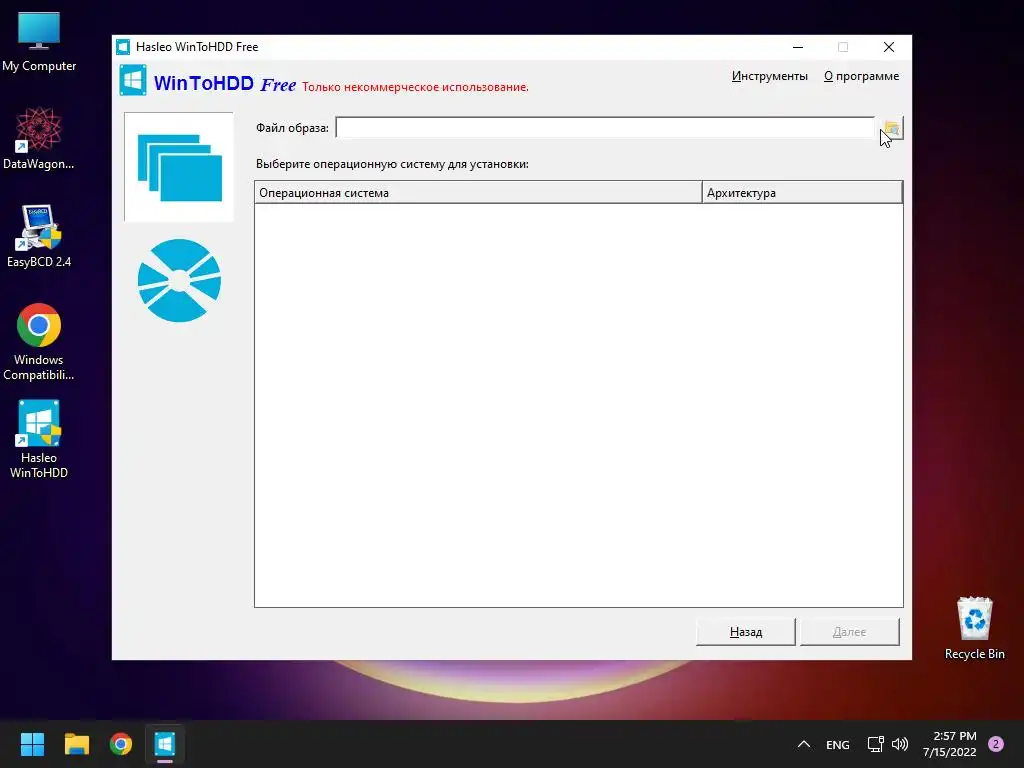Click the browse image file folder icon
This screenshot has width=1024, height=768.
pyautogui.click(x=891, y=129)
